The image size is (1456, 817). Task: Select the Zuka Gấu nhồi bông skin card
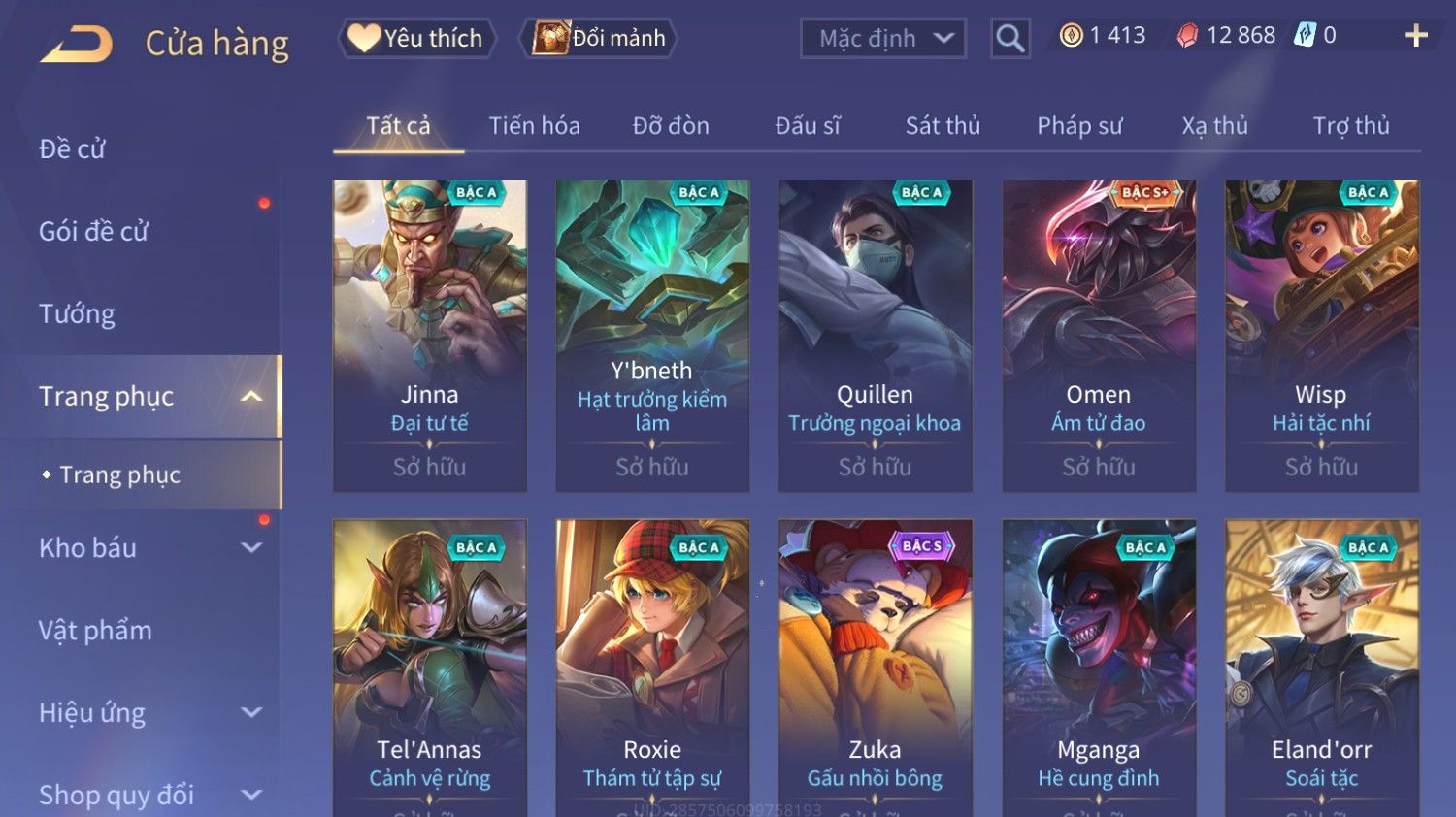[x=876, y=668]
